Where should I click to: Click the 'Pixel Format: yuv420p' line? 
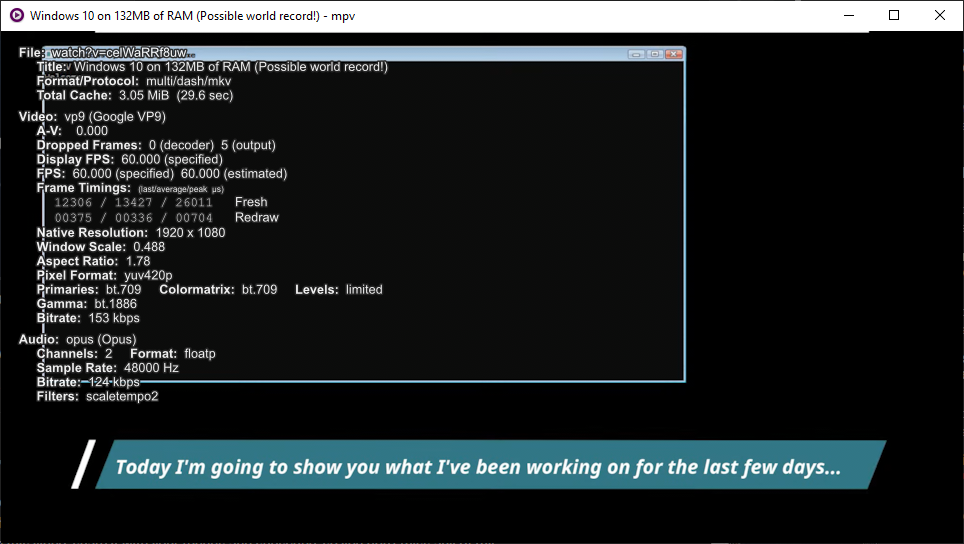(x=105, y=275)
